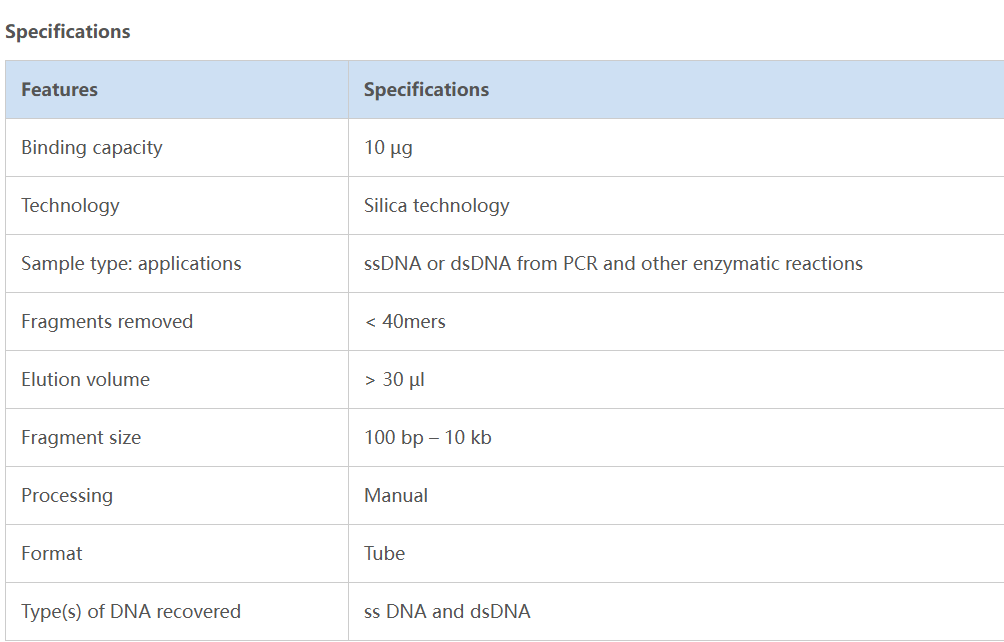Select the Tube value cell
The height and width of the screenshot is (642, 1004).
[384, 553]
